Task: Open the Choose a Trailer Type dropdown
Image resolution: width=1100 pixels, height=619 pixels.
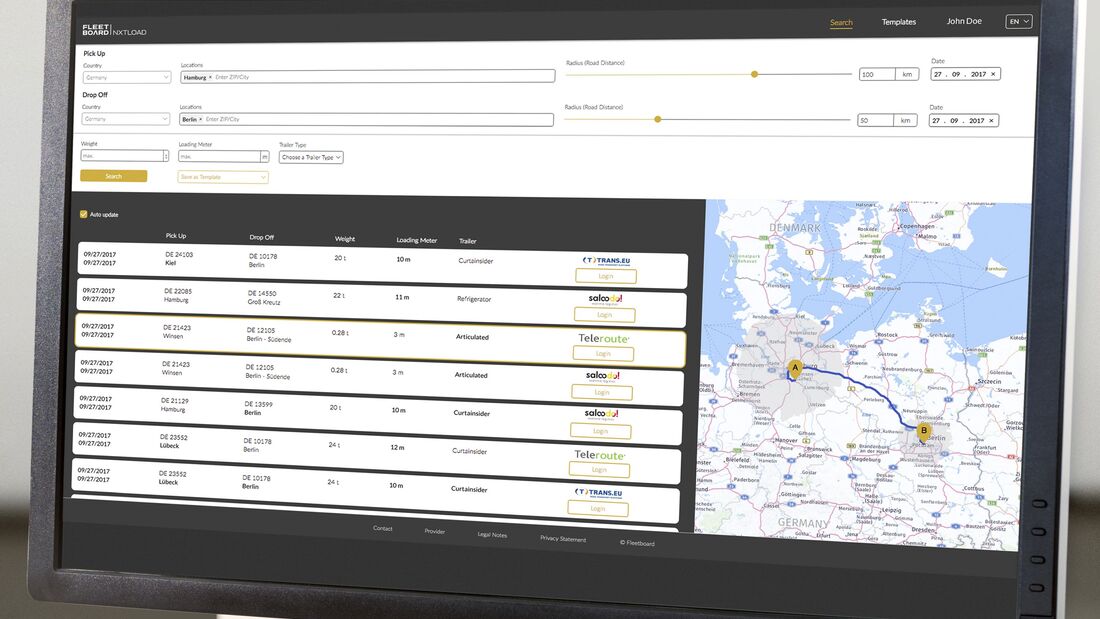Action: click(311, 157)
